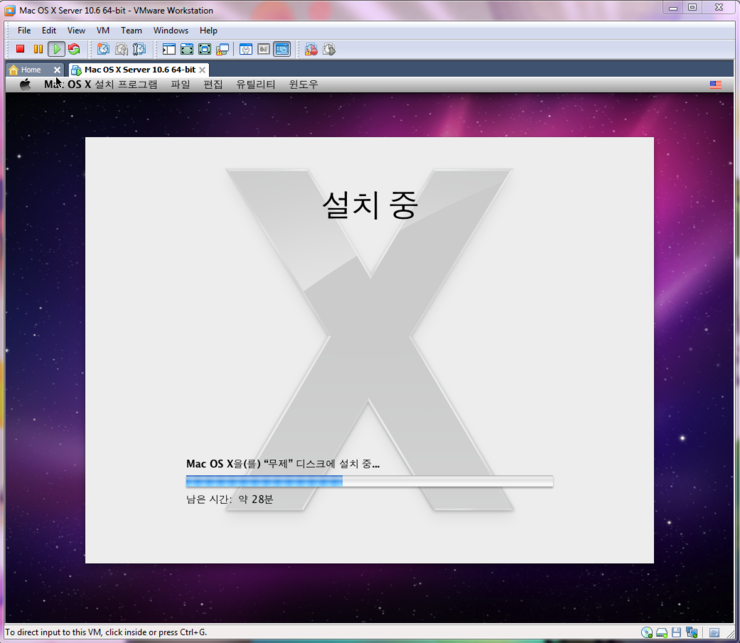Click the 남은 시간: 약 28분 text
This screenshot has height=643, width=740.
[229, 499]
